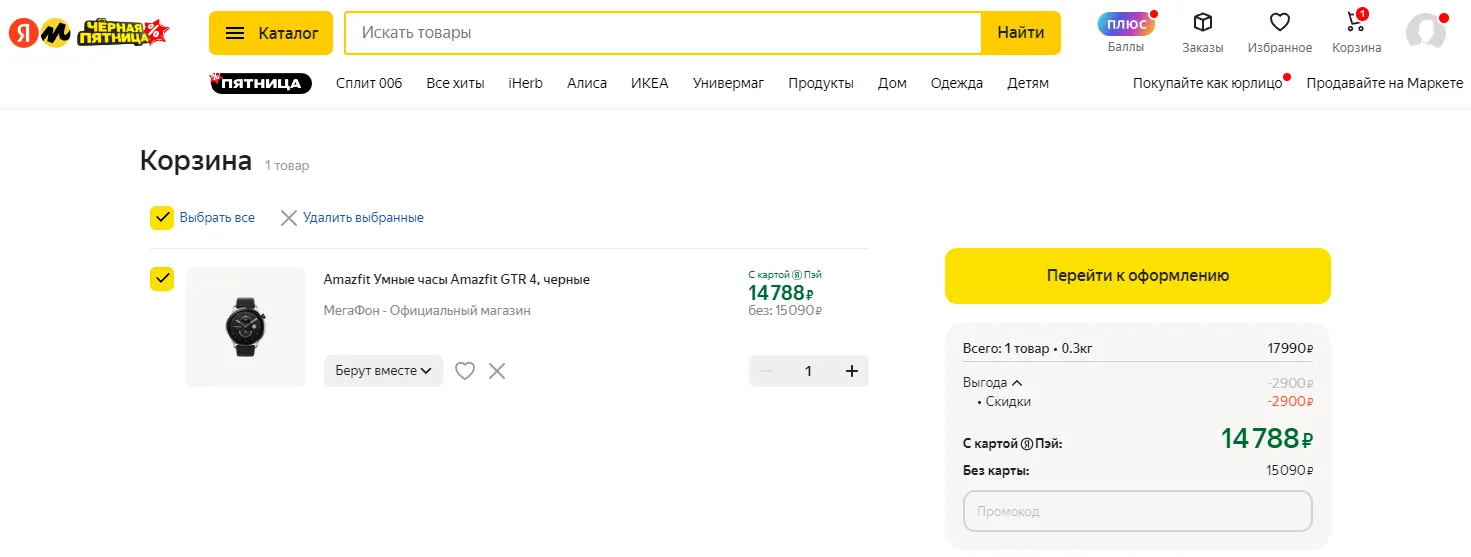Screen dimensions: 1471x557
Task: Decrease item quantity with minus button
Action: [x=766, y=371]
